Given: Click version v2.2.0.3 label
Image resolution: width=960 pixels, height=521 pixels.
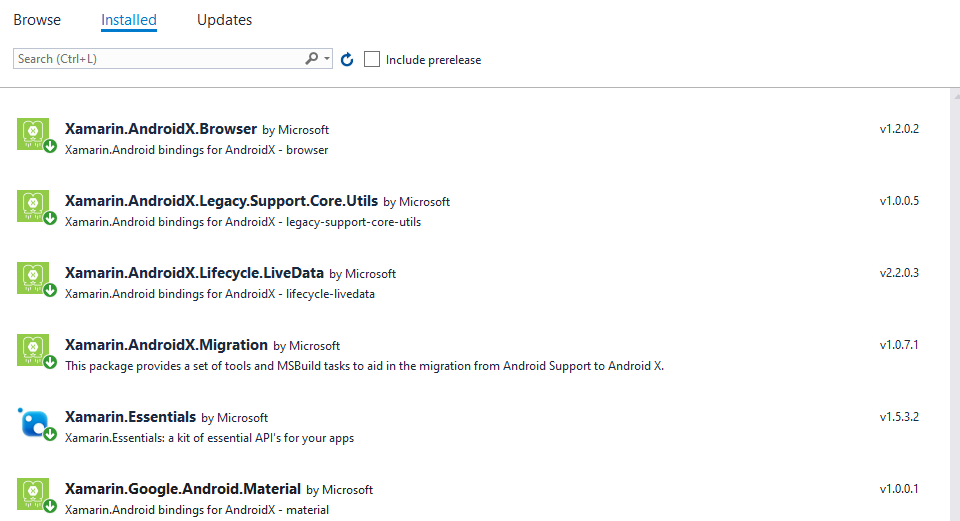Looking at the screenshot, I should [x=899, y=272].
